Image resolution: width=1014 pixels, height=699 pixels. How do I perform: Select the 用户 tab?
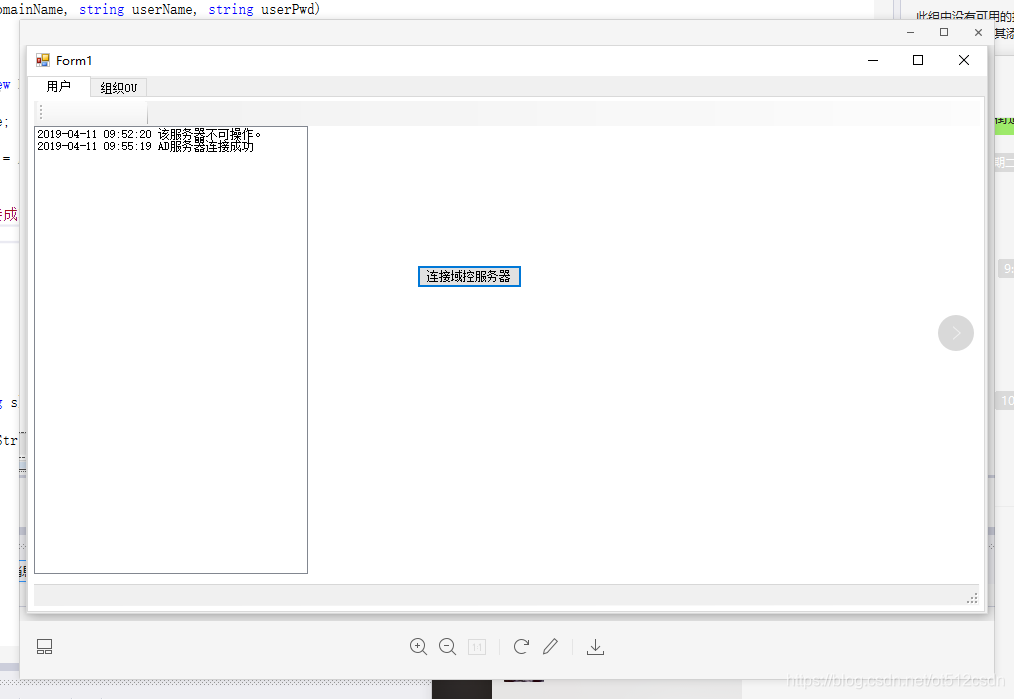59,86
